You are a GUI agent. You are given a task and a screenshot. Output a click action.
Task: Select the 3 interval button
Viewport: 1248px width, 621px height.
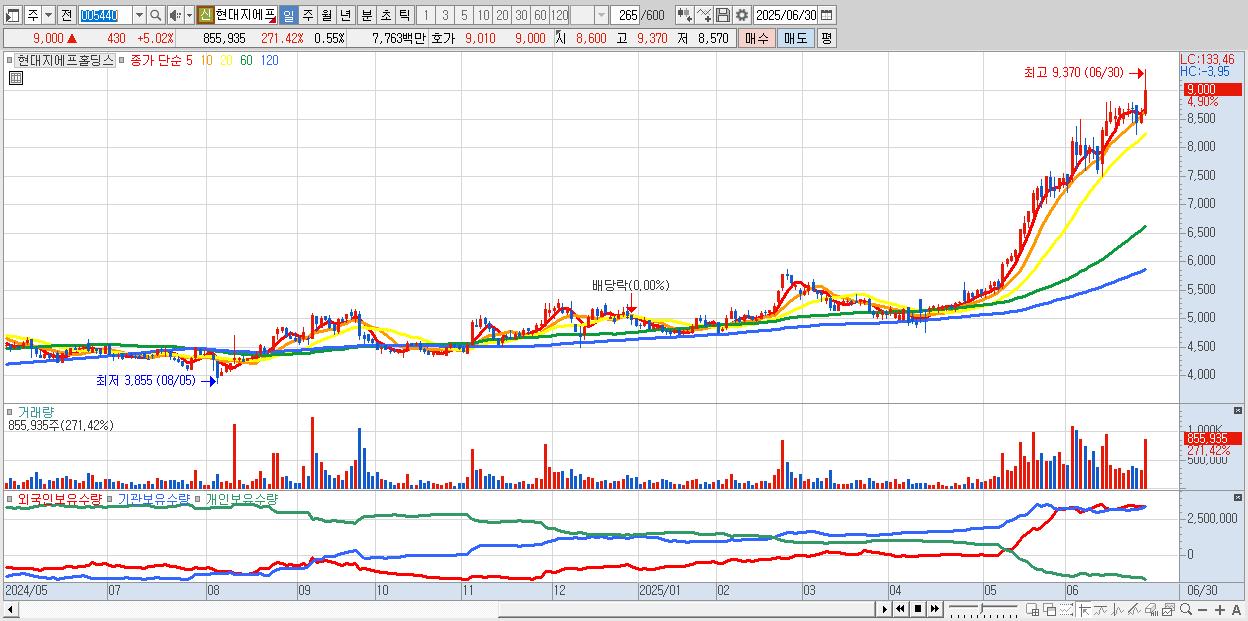pyautogui.click(x=445, y=15)
